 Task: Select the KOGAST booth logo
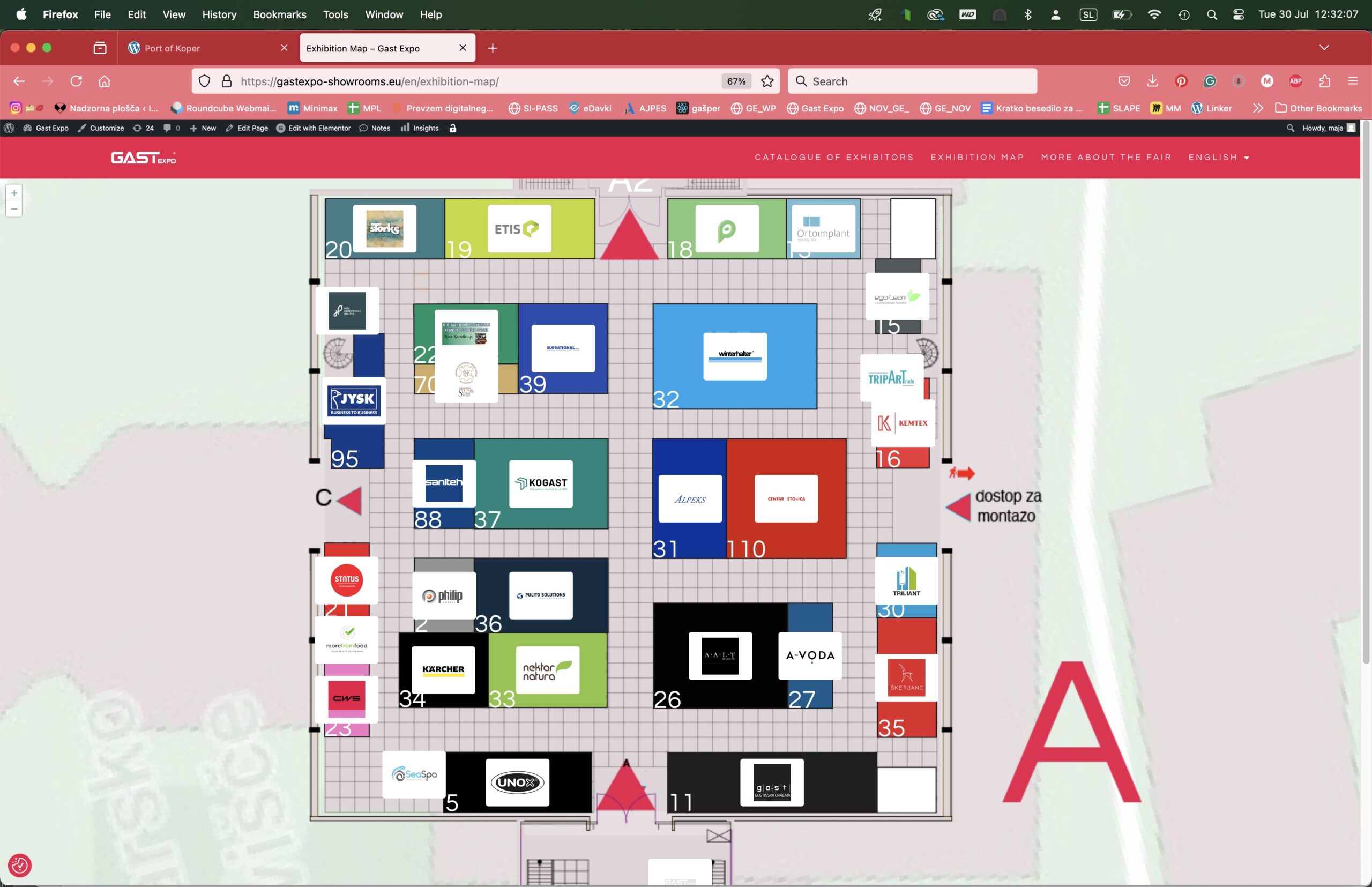coord(541,483)
